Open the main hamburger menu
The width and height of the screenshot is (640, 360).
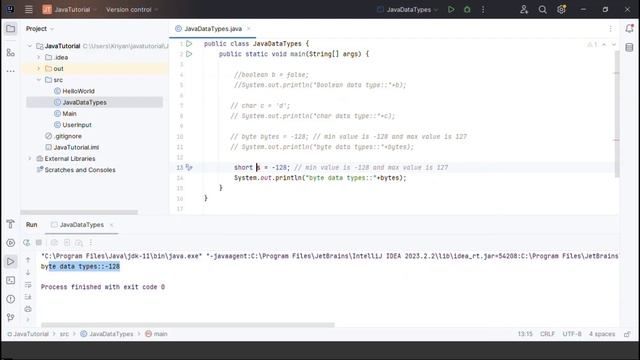29,9
